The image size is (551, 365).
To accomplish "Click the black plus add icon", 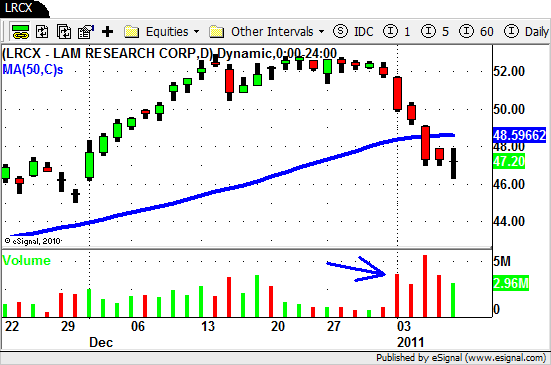I will (108, 32).
